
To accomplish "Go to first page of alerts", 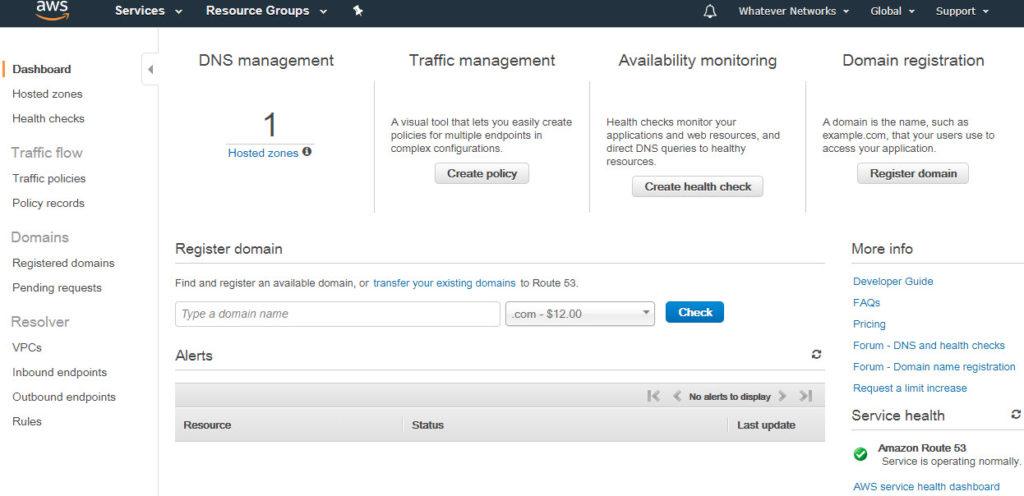I will 653,396.
